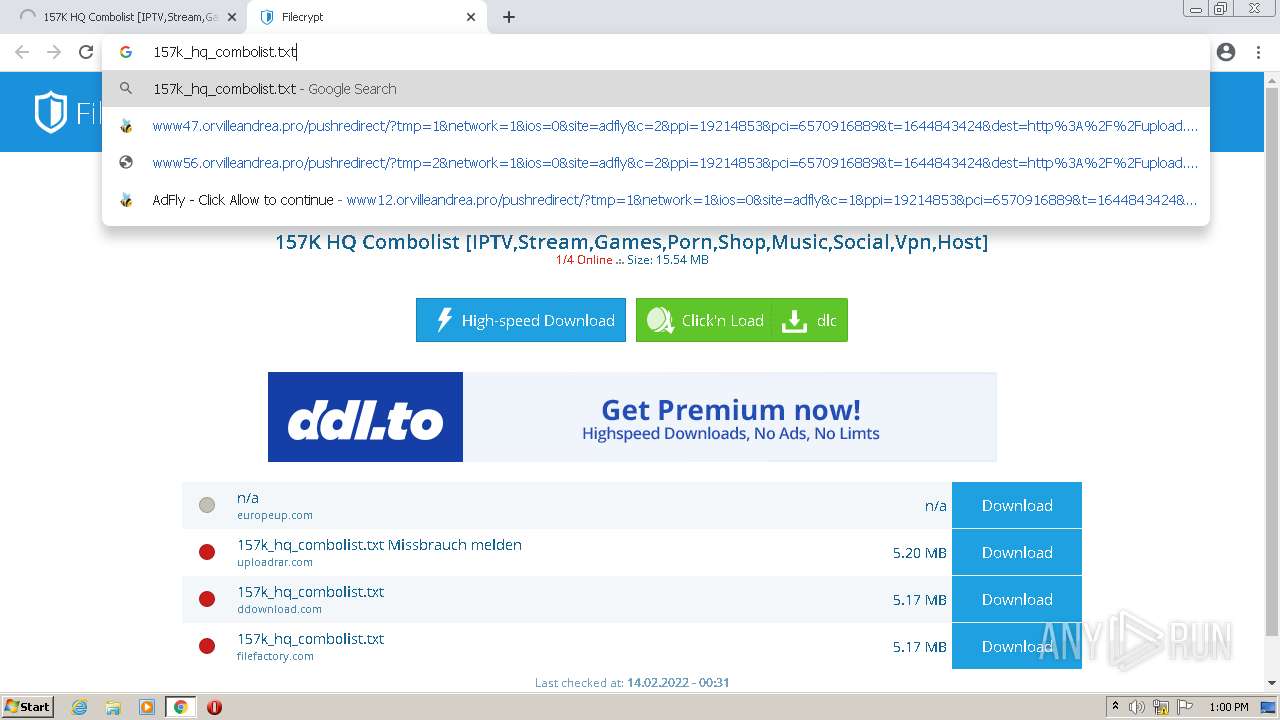Viewport: 1280px width, 720px height.
Task: Select the www56.orvilleandrea.pro suggestion
Action: click(x=655, y=163)
